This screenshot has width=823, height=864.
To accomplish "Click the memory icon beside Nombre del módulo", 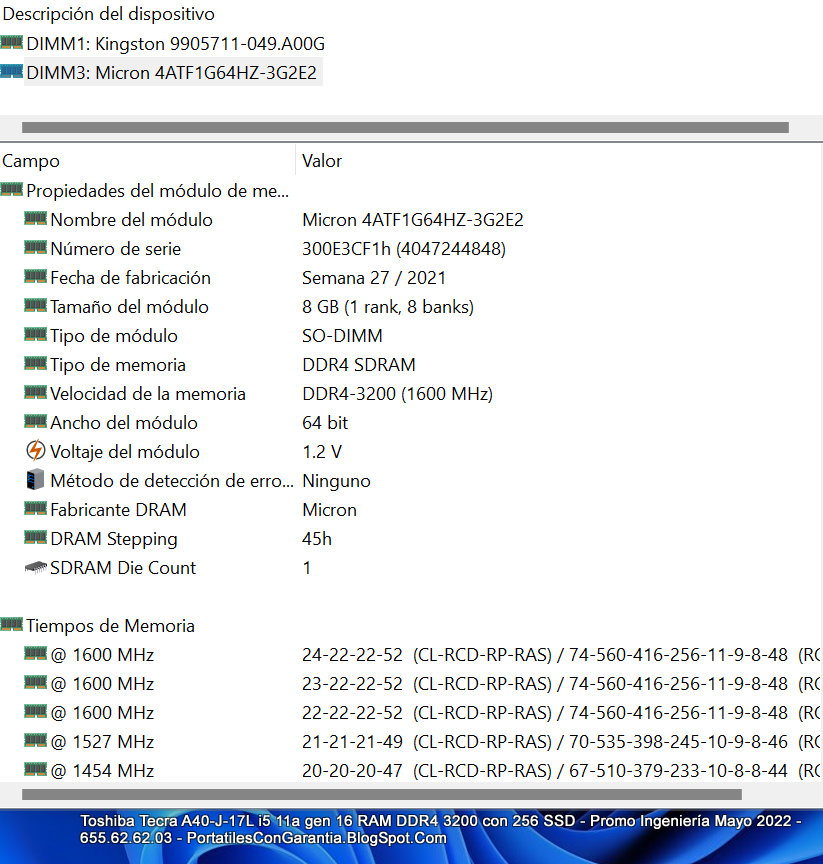I will tap(36, 219).
